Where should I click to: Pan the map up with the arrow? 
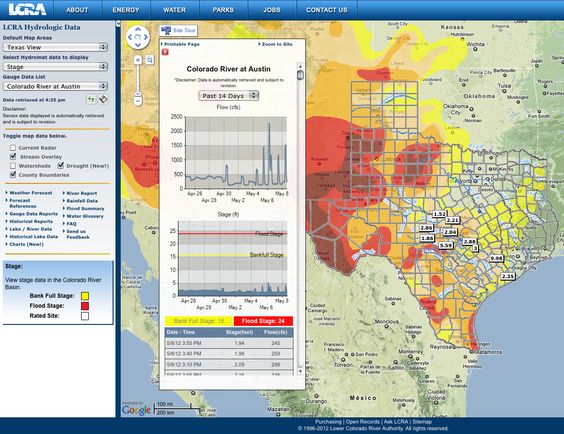(x=138, y=29)
